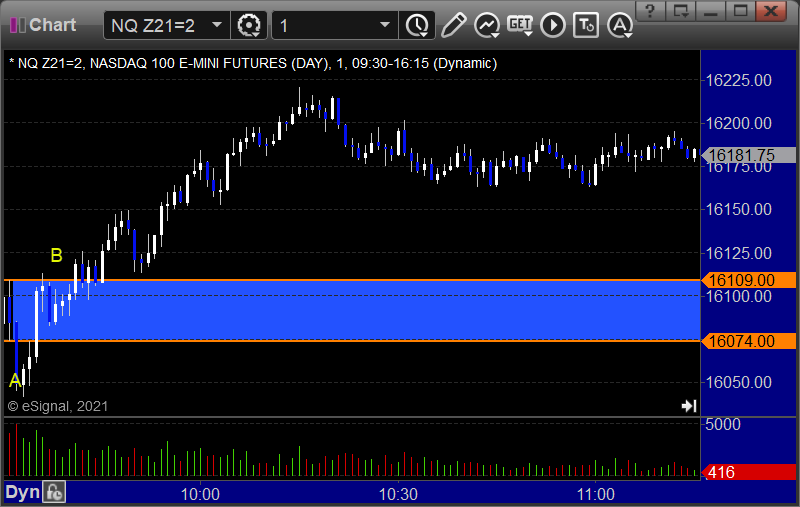Screen dimensions: 800x507
Task: Click the Chart title label
Action: pyautogui.click(x=53, y=24)
